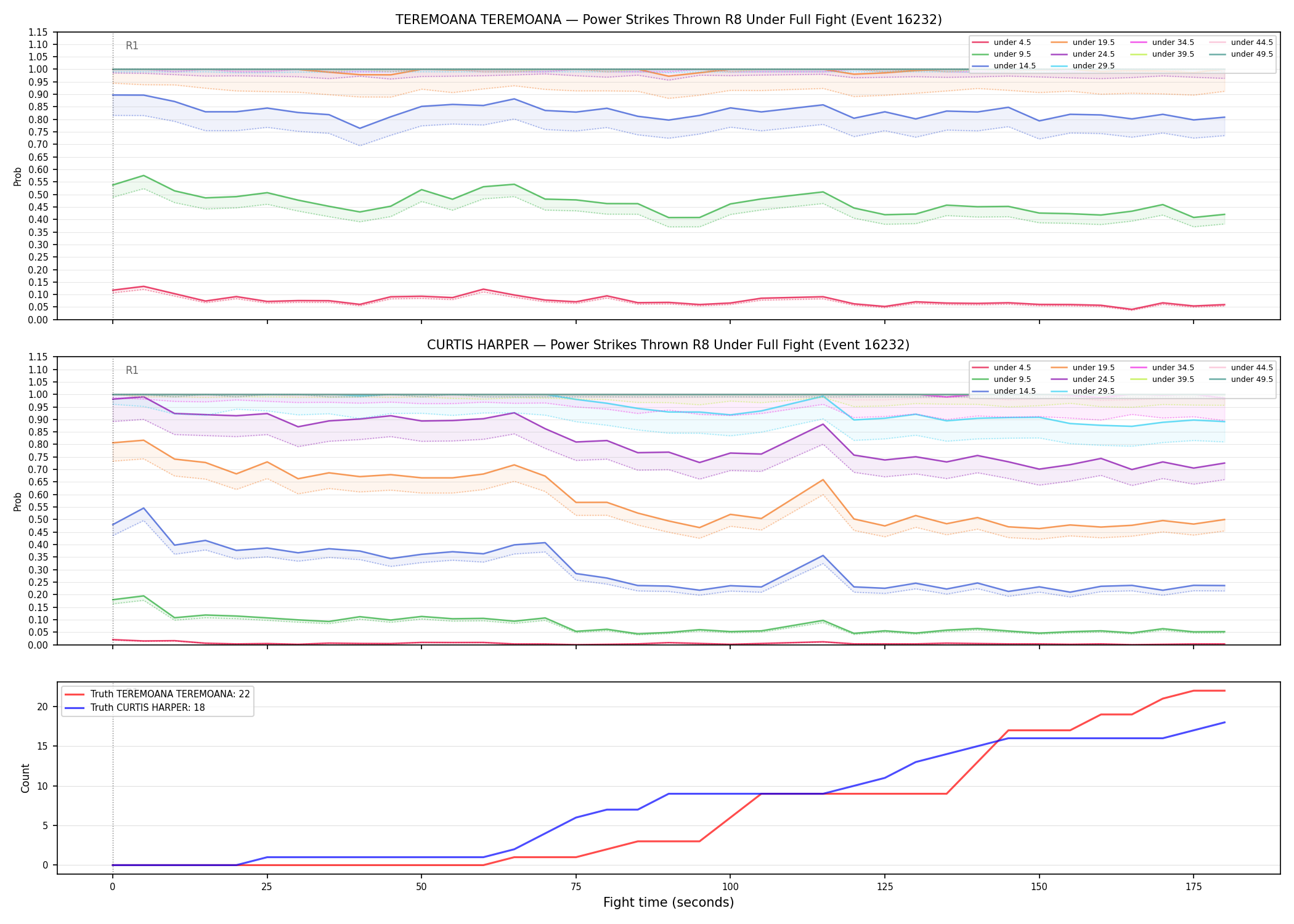This screenshot has height=924, width=1294.
Task: Click the Count axis tick label '5'
Action: click(x=45, y=825)
